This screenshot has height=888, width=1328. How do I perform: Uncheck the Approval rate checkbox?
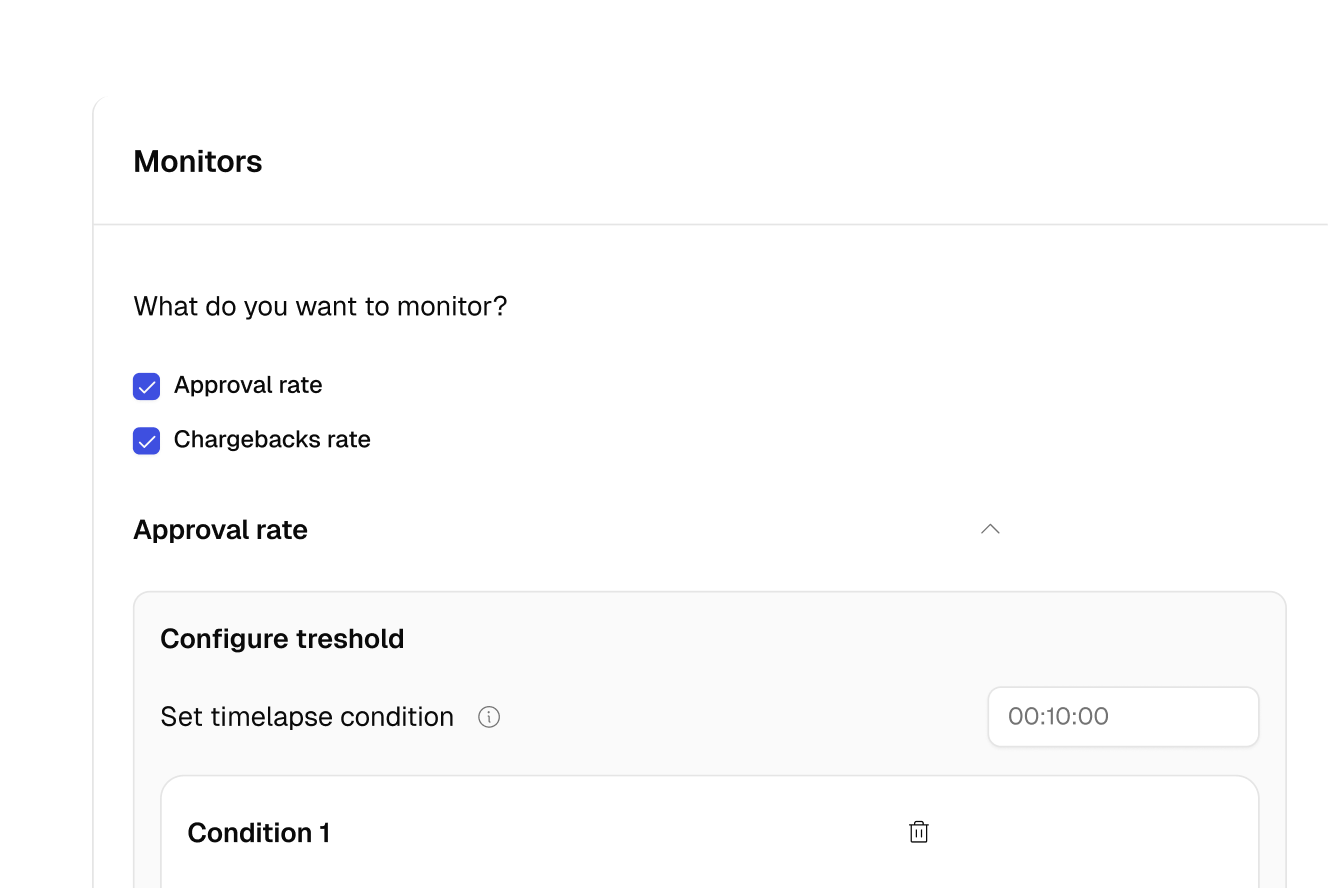coord(147,386)
